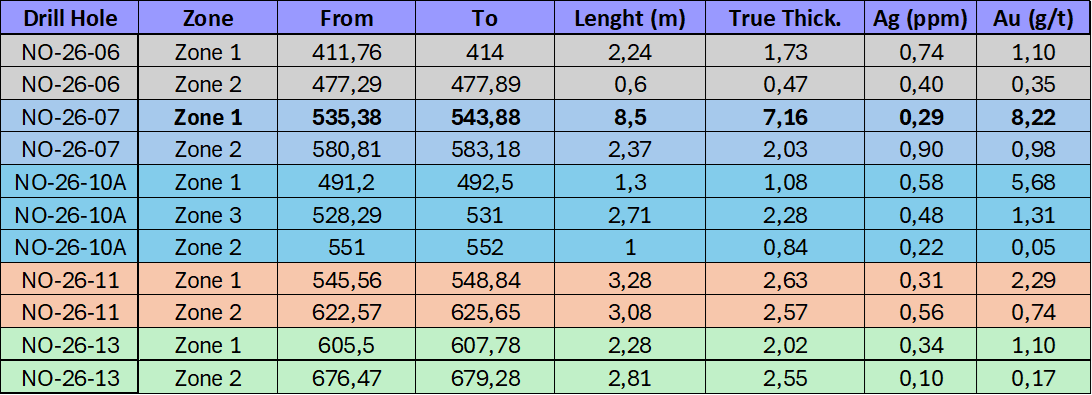The width and height of the screenshot is (1092, 395).
Task: Click the From column header
Action: [x=347, y=18]
